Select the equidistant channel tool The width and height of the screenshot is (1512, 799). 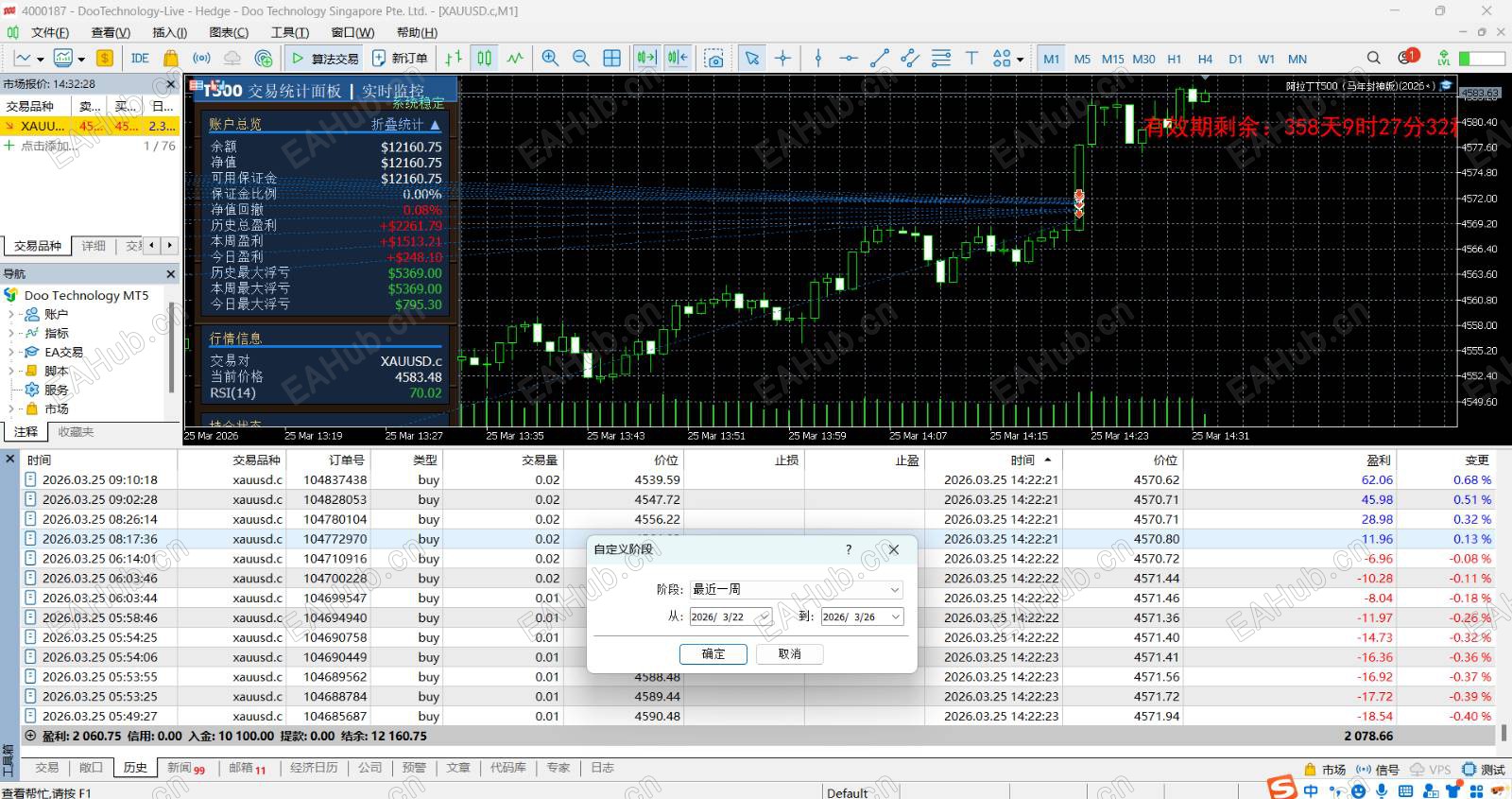[x=910, y=59]
